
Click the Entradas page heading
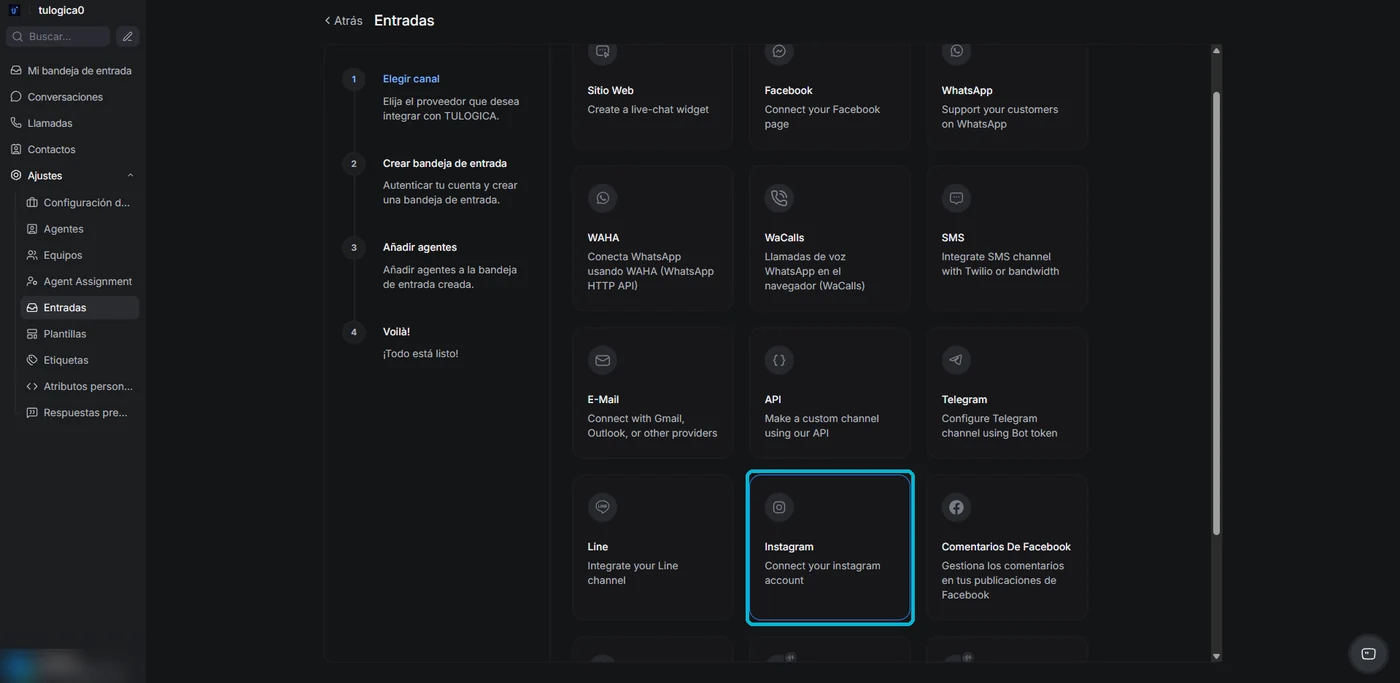tap(404, 20)
